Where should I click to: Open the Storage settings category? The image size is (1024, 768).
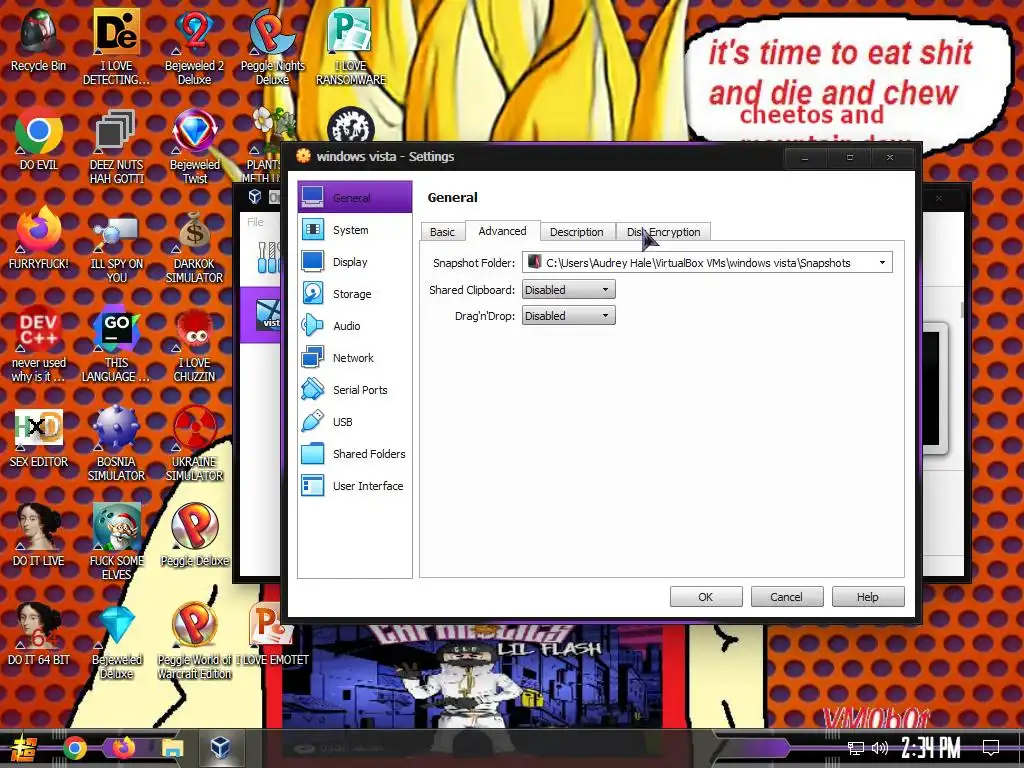[355, 294]
